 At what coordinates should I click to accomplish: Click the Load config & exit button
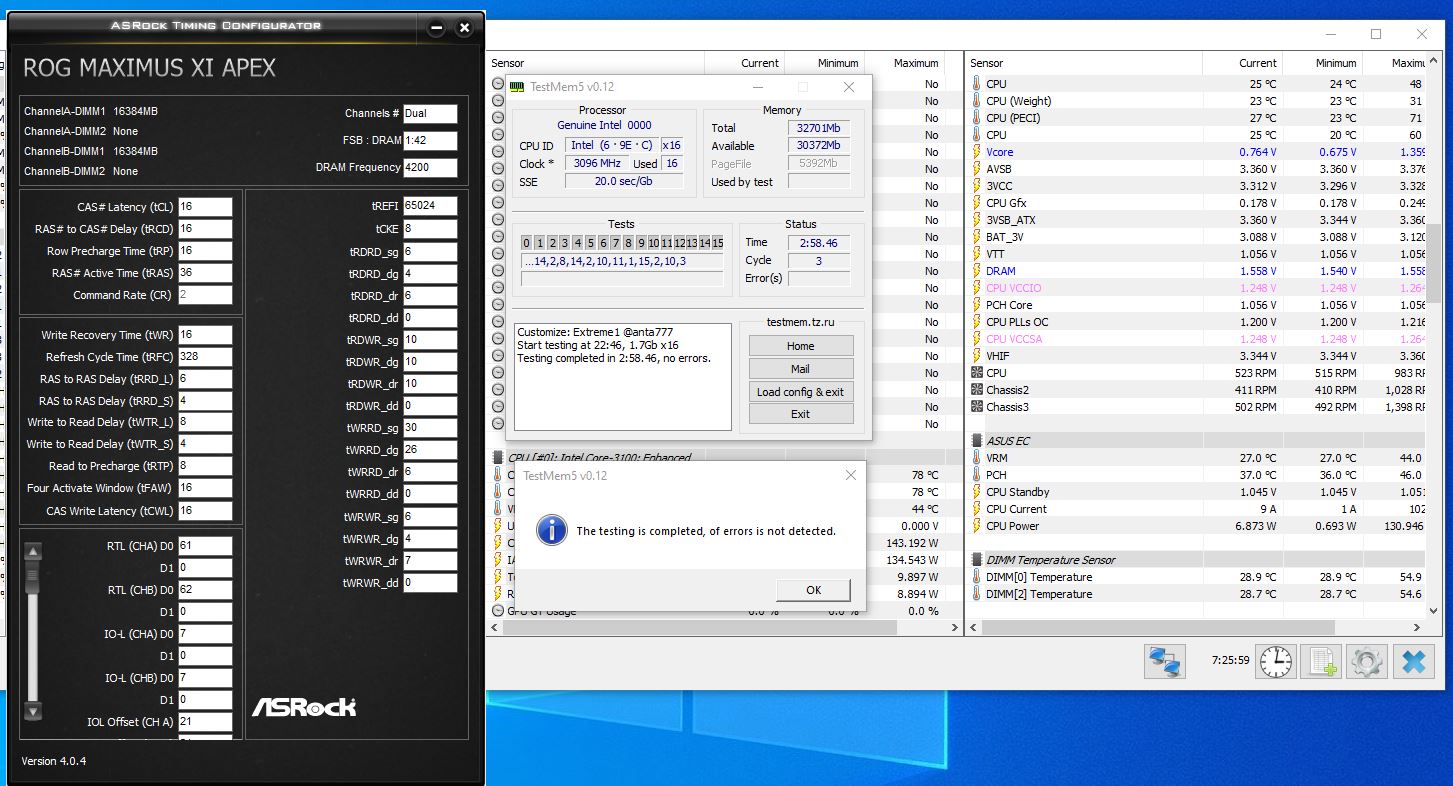coord(800,391)
